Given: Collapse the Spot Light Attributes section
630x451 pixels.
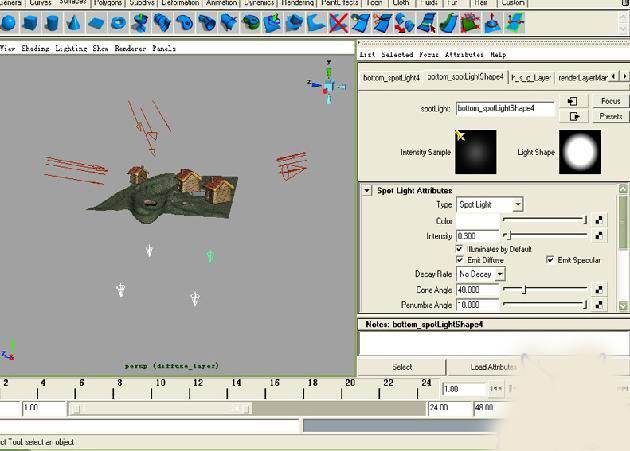Looking at the screenshot, I should coord(367,190).
